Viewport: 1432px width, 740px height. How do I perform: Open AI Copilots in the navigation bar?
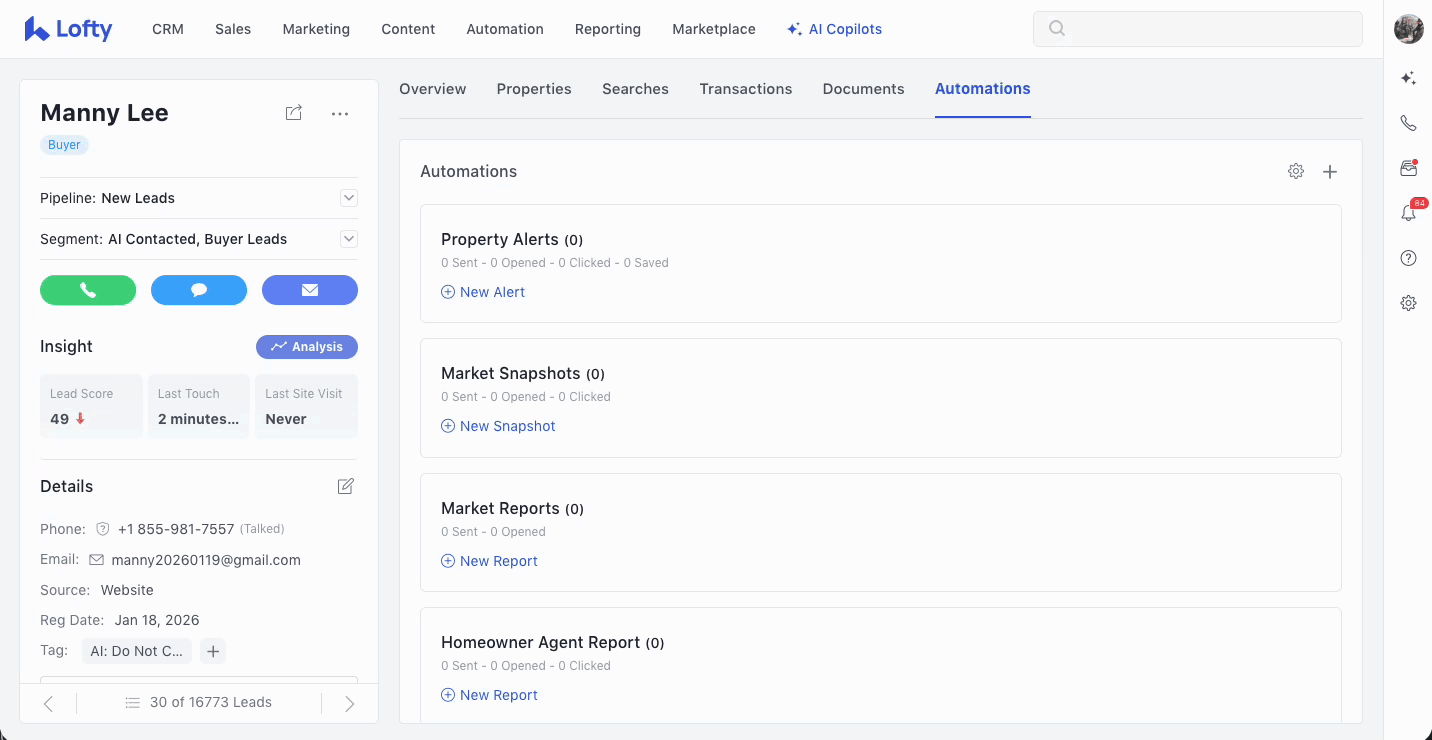pos(834,29)
